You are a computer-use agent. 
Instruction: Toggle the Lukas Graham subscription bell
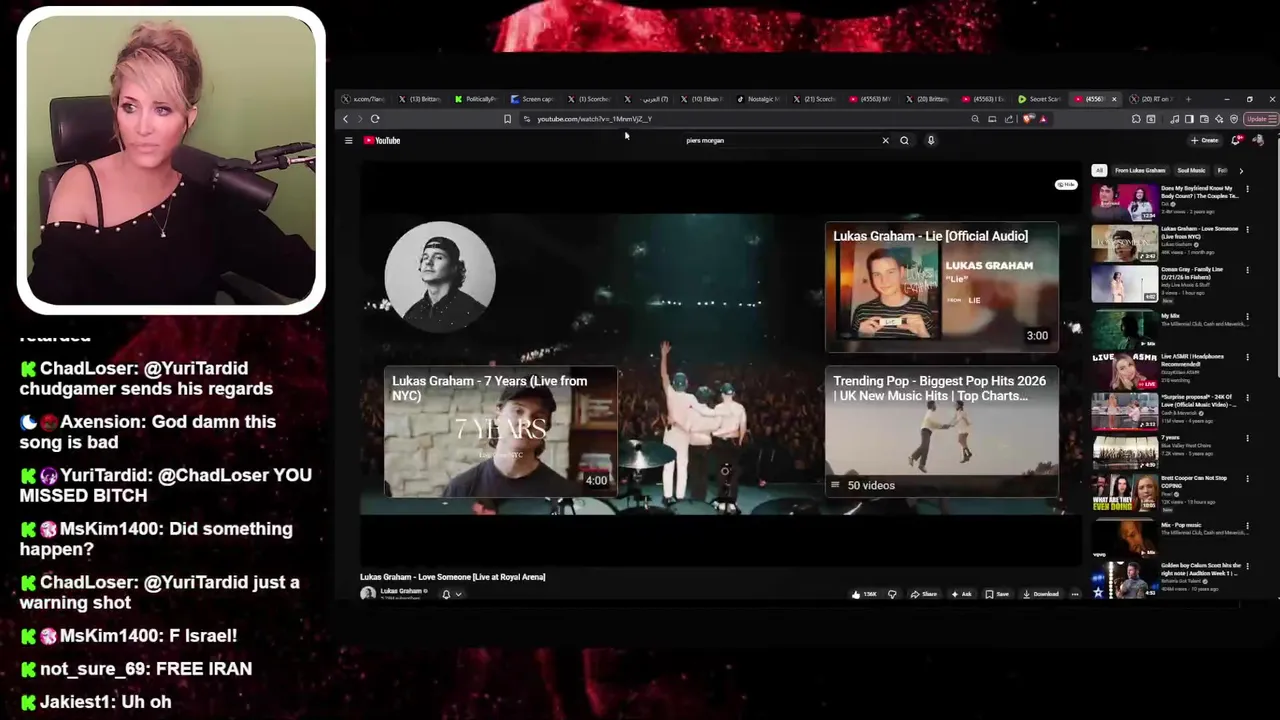tap(446, 594)
